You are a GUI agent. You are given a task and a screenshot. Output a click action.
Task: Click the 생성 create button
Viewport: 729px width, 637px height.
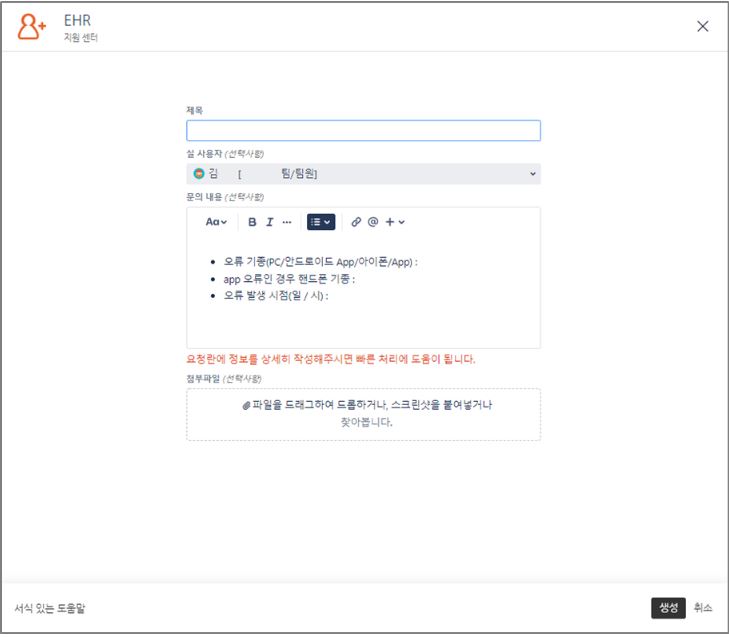pyautogui.click(x=668, y=608)
